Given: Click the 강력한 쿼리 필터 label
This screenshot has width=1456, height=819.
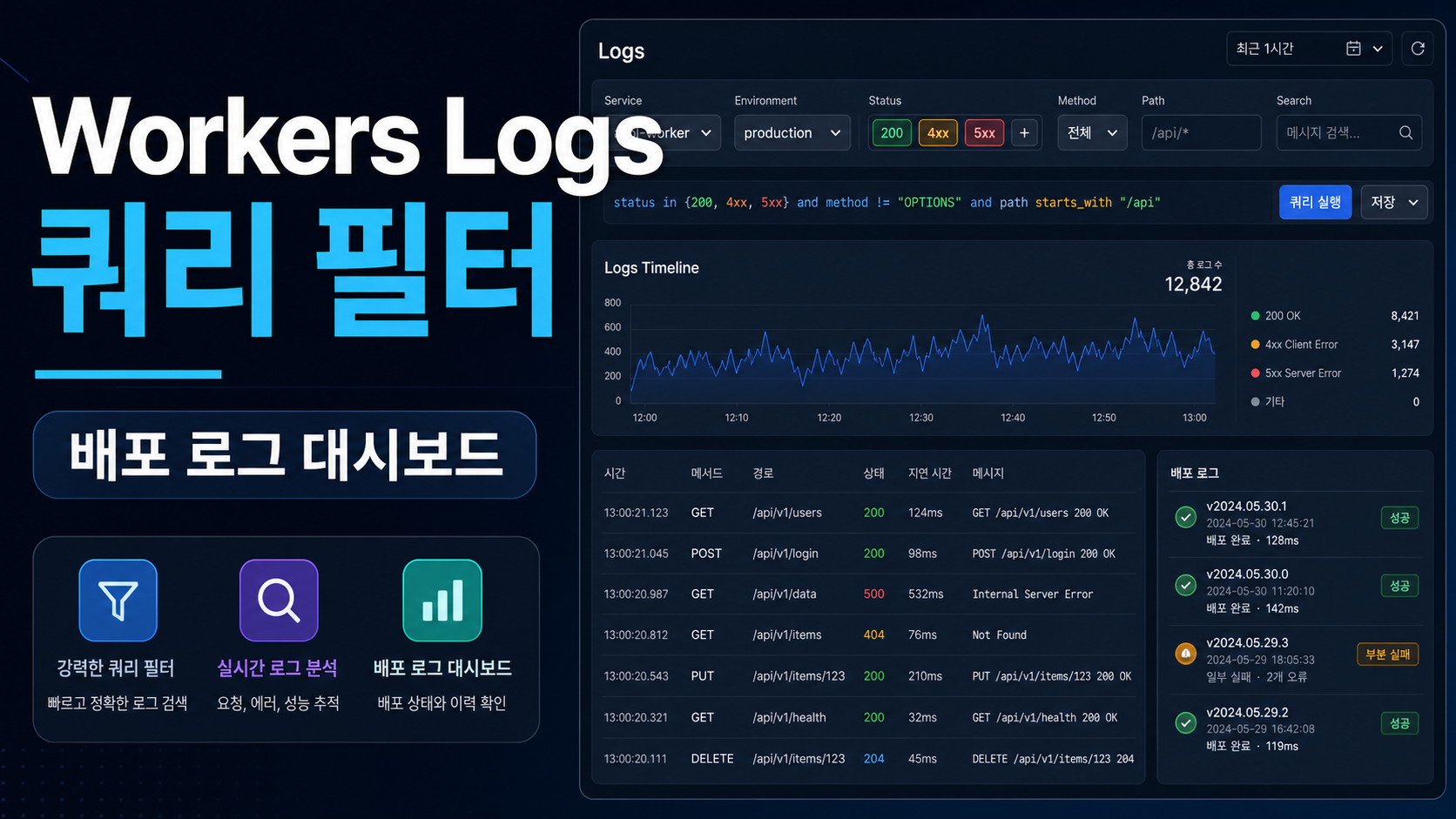Looking at the screenshot, I should (x=116, y=668).
